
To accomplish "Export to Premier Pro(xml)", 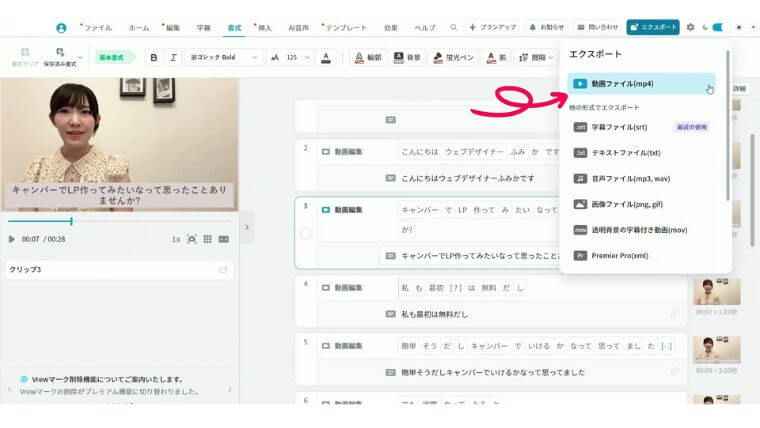I will [x=641, y=255].
